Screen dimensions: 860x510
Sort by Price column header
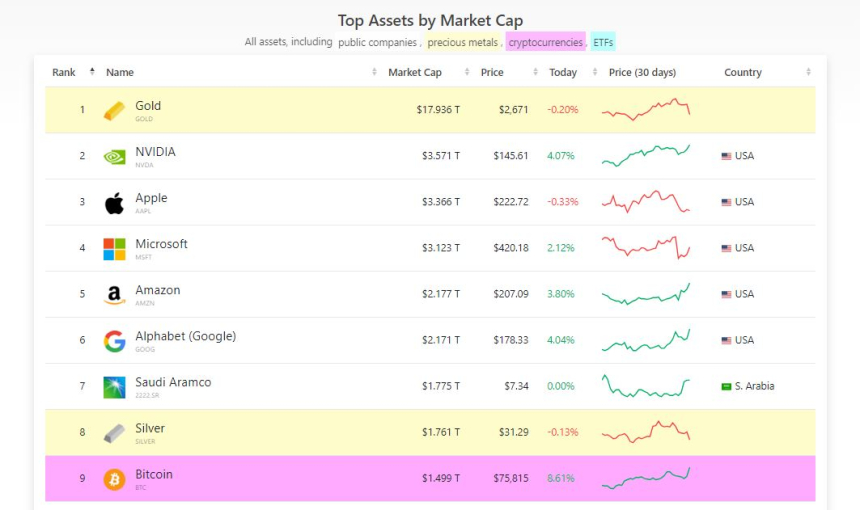(x=491, y=72)
